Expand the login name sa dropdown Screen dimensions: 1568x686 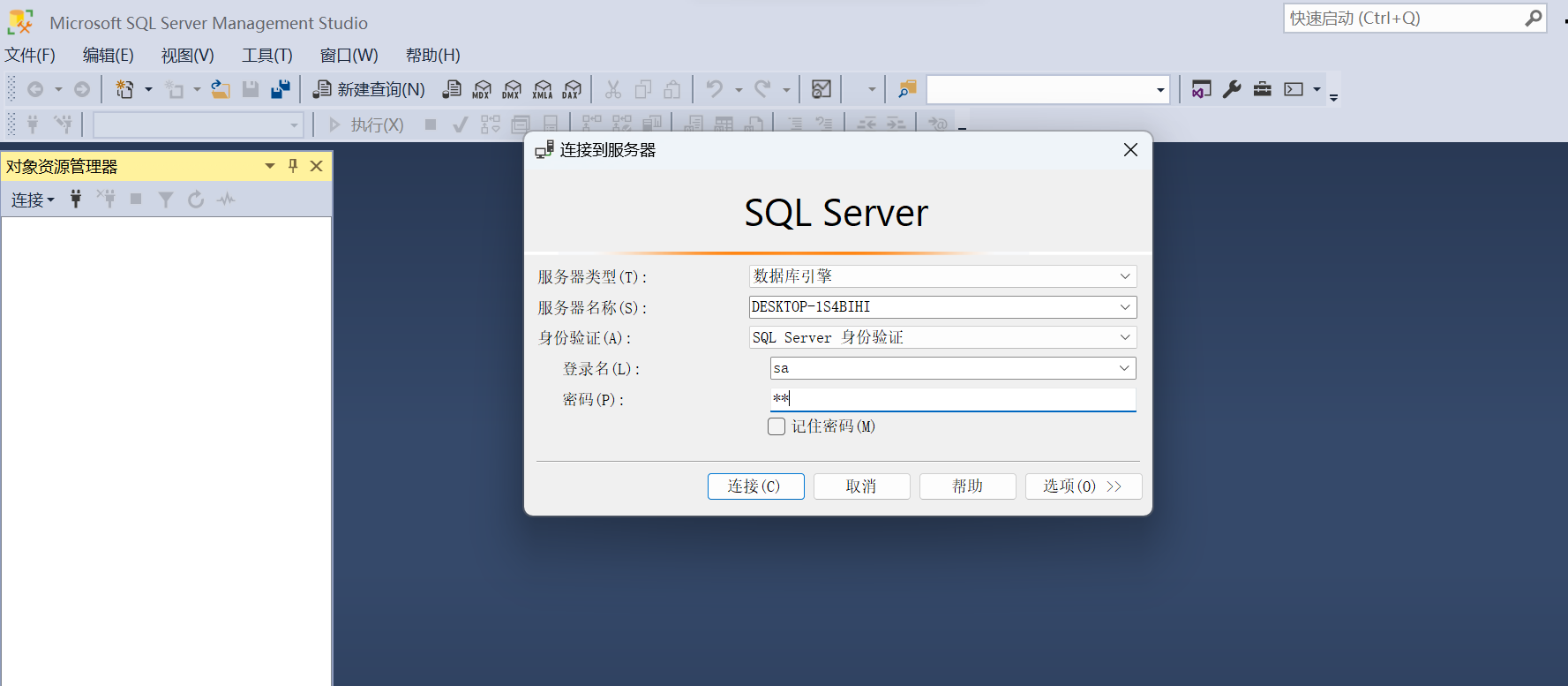pos(1124,368)
